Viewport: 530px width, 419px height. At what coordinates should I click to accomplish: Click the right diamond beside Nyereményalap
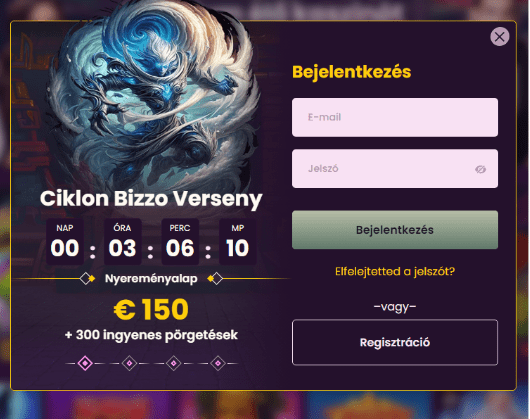(x=215, y=279)
